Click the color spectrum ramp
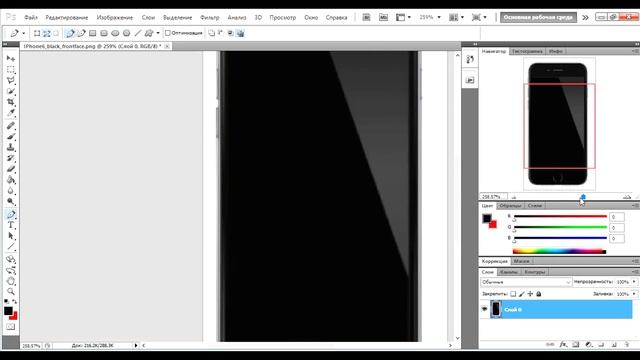Viewport: 640px width, 360px height. click(559, 251)
